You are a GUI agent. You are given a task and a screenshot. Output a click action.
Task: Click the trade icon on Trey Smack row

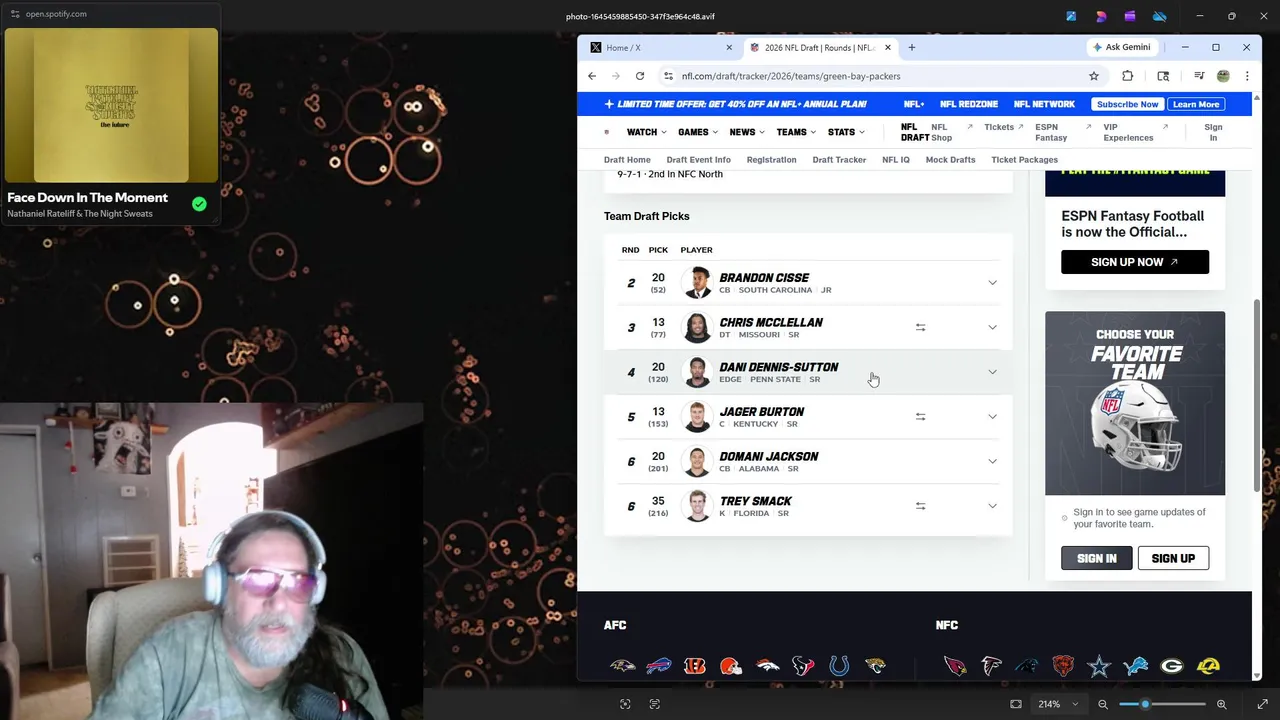pos(920,506)
